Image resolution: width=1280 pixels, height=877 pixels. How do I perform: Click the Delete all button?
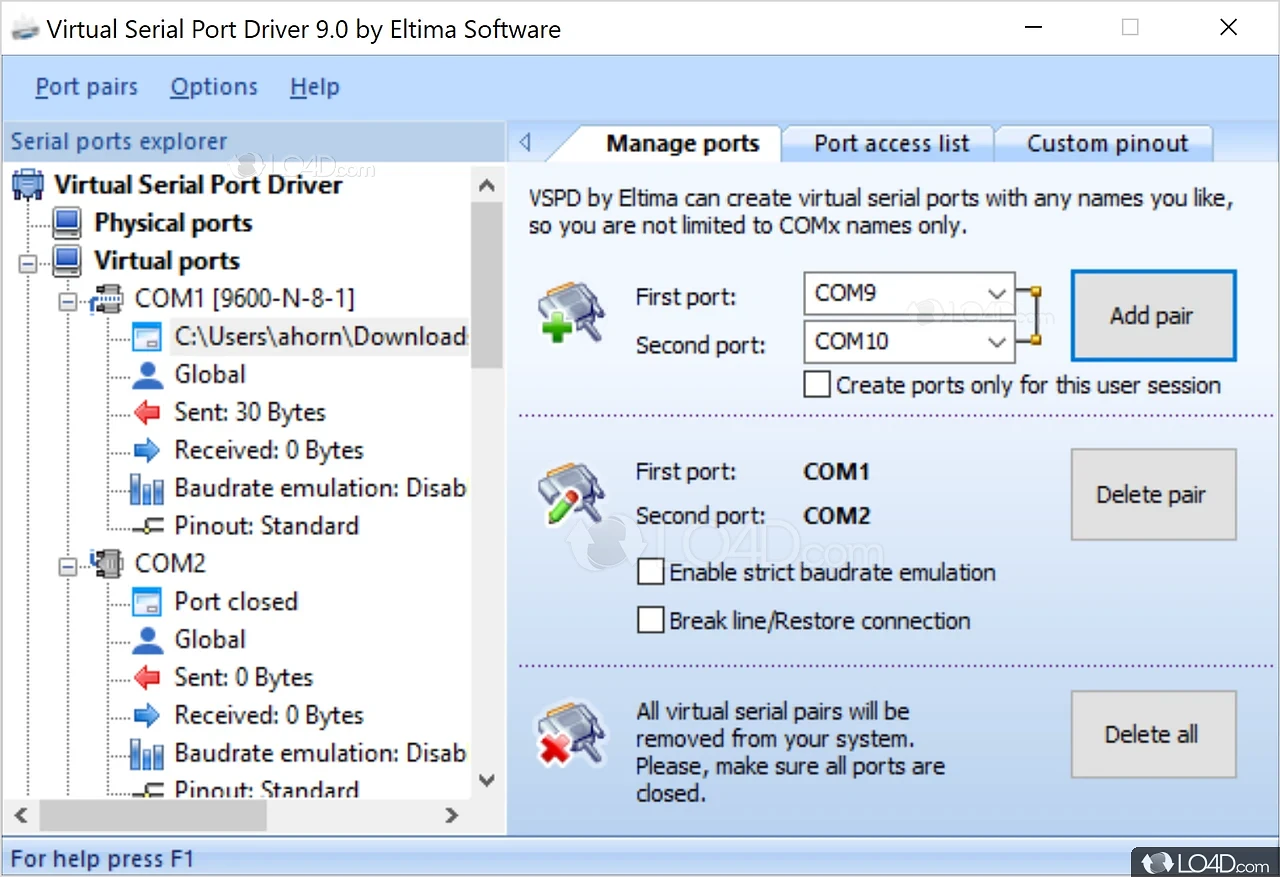pyautogui.click(x=1152, y=734)
